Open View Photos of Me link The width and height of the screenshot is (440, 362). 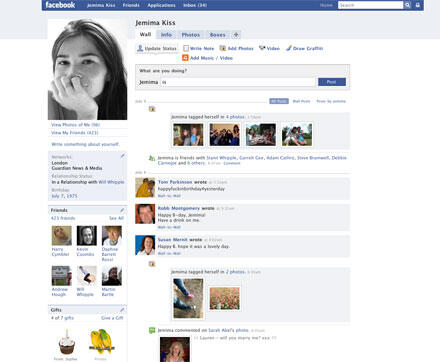point(76,125)
